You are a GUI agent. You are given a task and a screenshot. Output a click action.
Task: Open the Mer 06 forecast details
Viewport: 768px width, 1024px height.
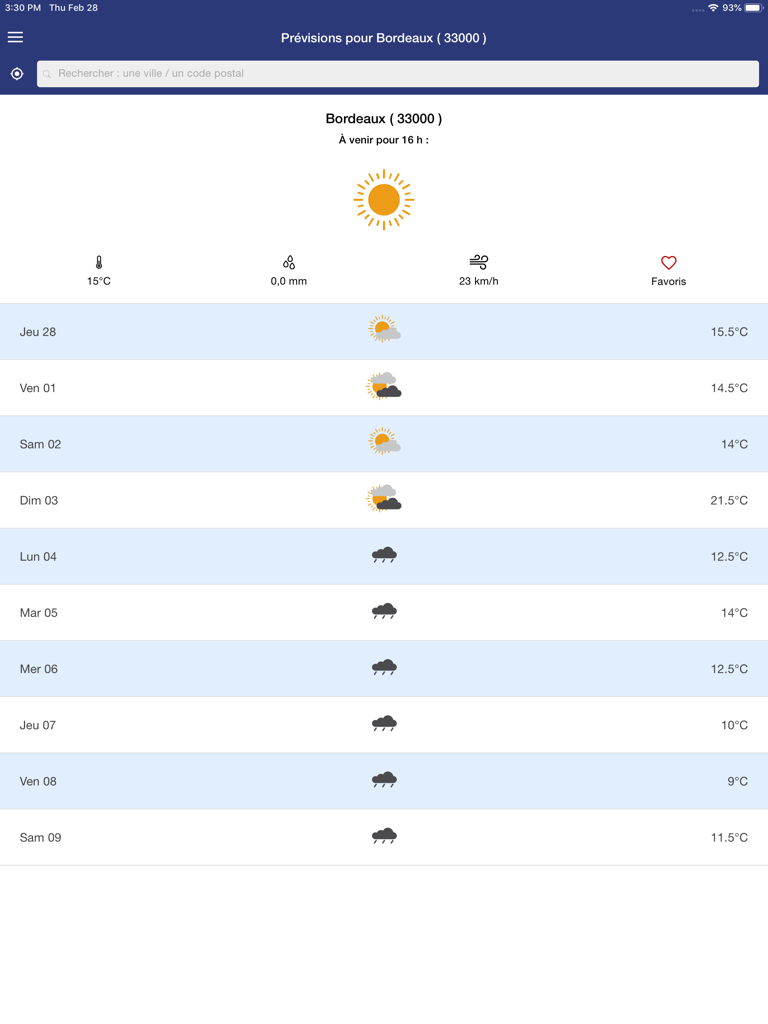click(x=384, y=669)
